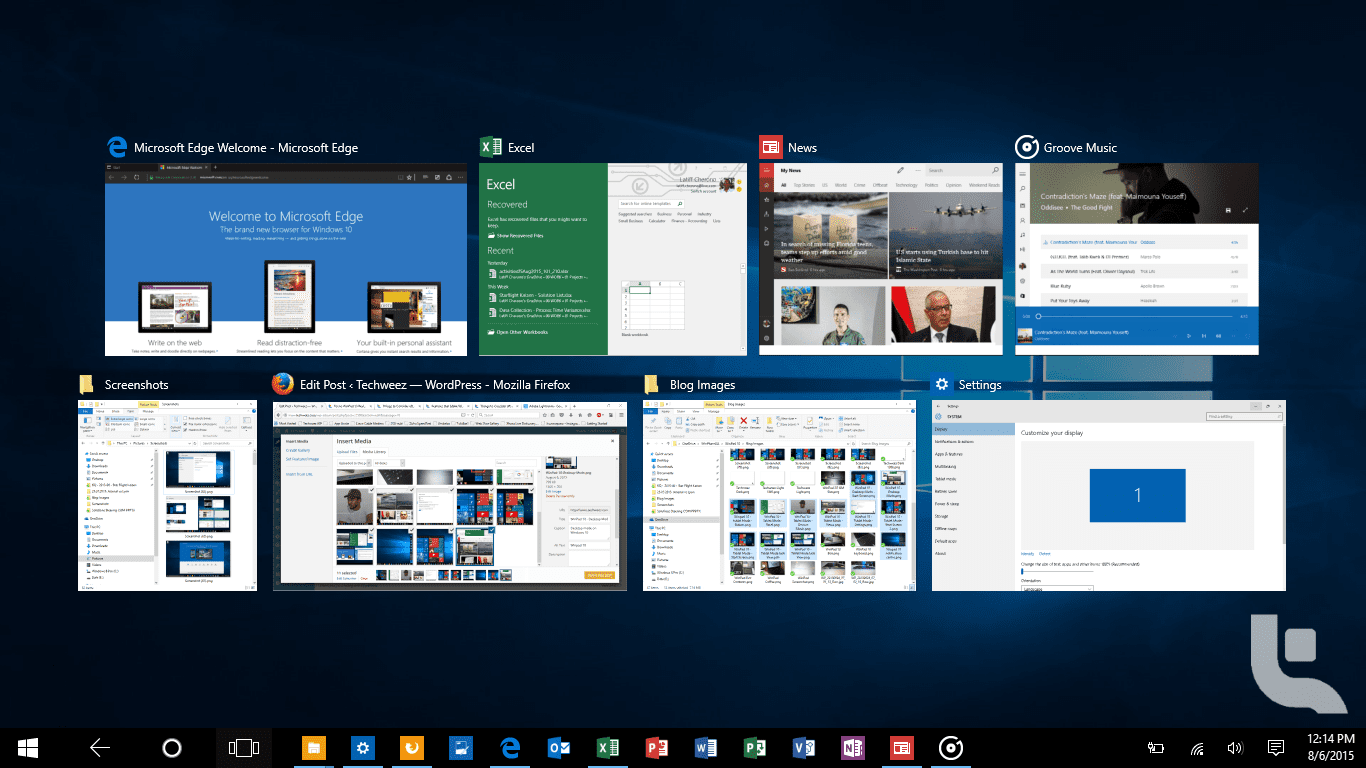Click the Firefox logo beside Edit Post title
This screenshot has height=768, width=1366.
point(283,384)
